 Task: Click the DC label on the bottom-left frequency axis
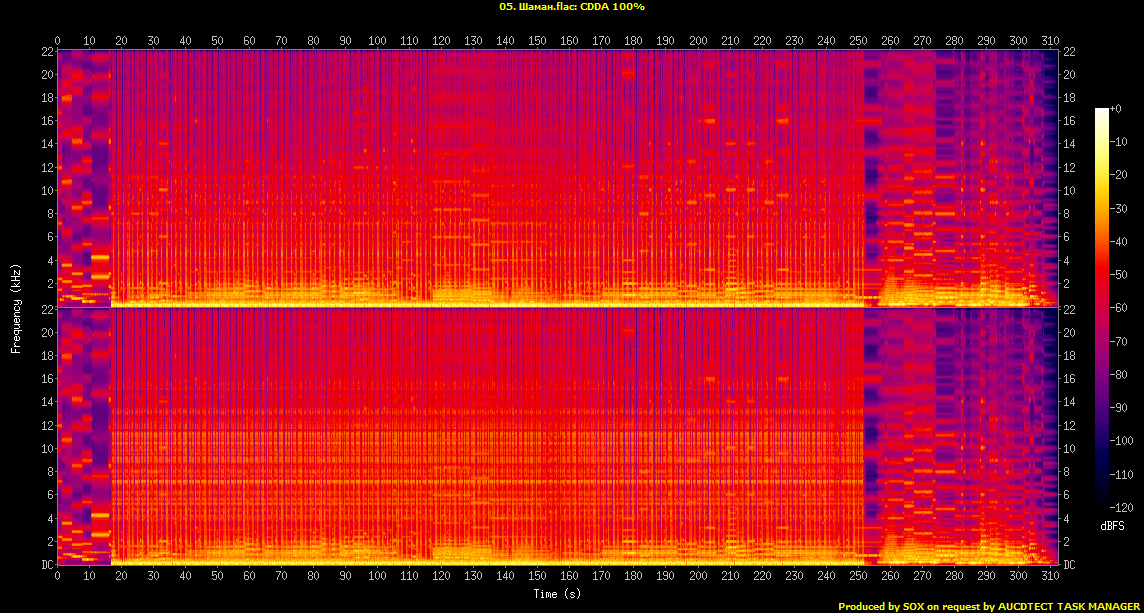point(46,565)
